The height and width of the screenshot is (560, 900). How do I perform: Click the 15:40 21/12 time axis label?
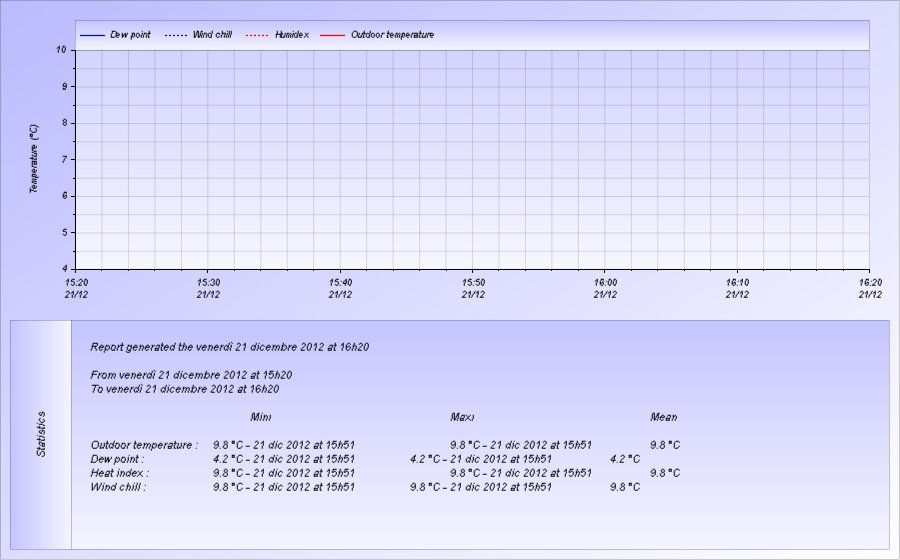tap(340, 289)
